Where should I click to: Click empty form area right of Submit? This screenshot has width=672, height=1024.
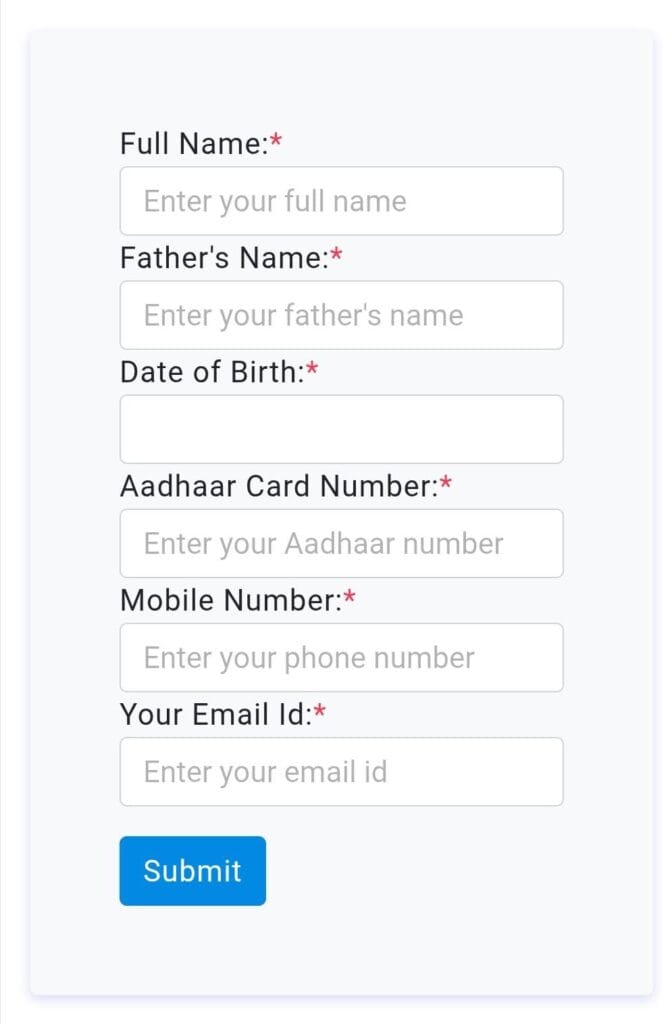click(x=450, y=871)
